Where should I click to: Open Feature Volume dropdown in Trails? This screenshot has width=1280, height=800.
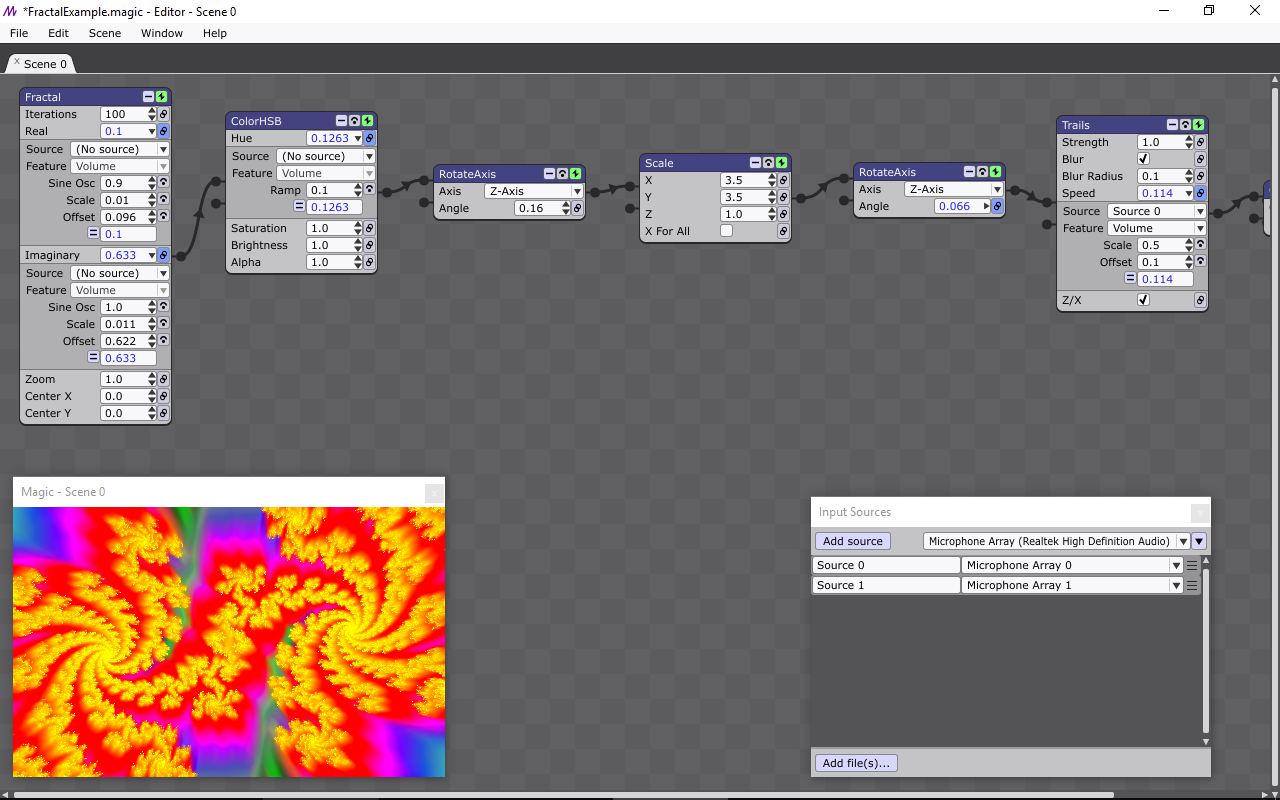point(1157,228)
